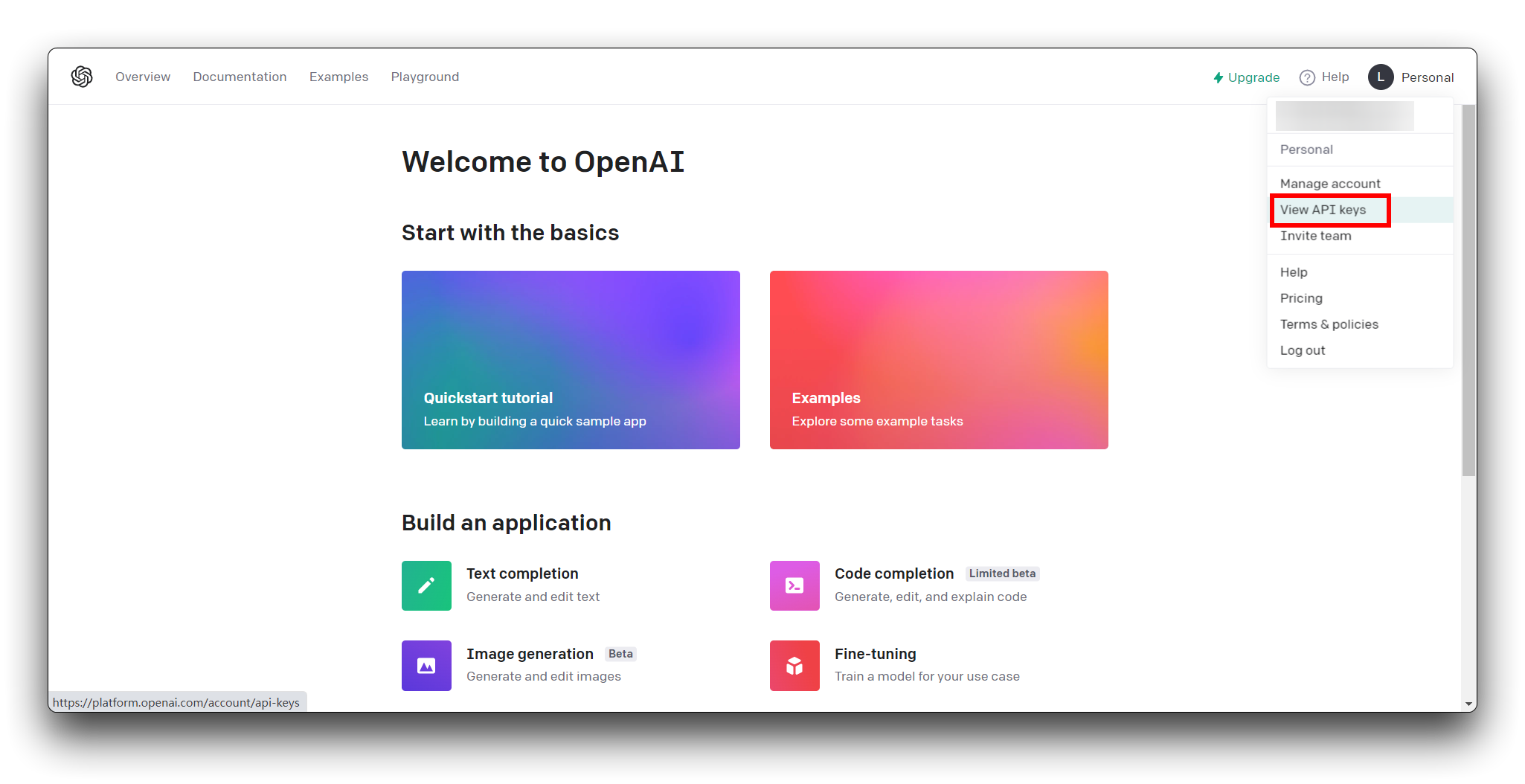Click the Image generation title
The width and height of the screenshot is (1525, 784).
point(530,654)
